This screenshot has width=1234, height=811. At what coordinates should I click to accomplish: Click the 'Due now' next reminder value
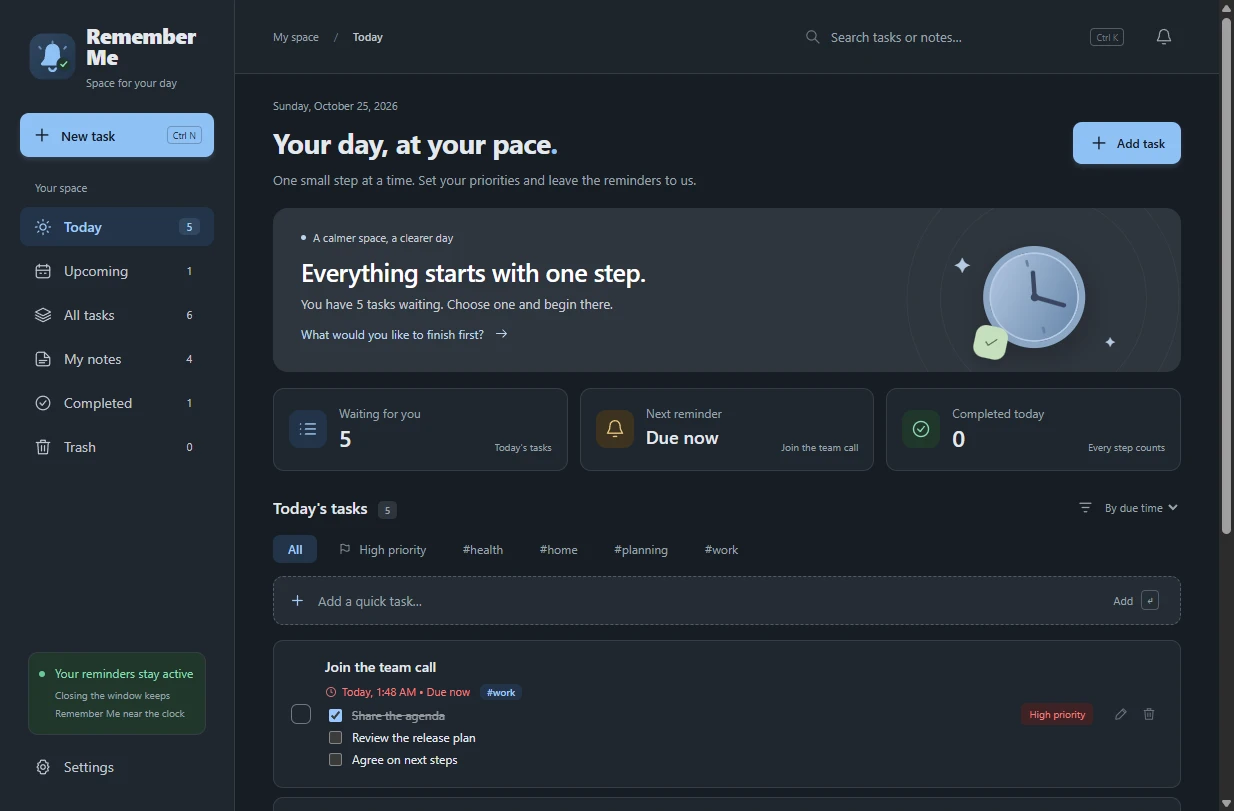pos(682,438)
